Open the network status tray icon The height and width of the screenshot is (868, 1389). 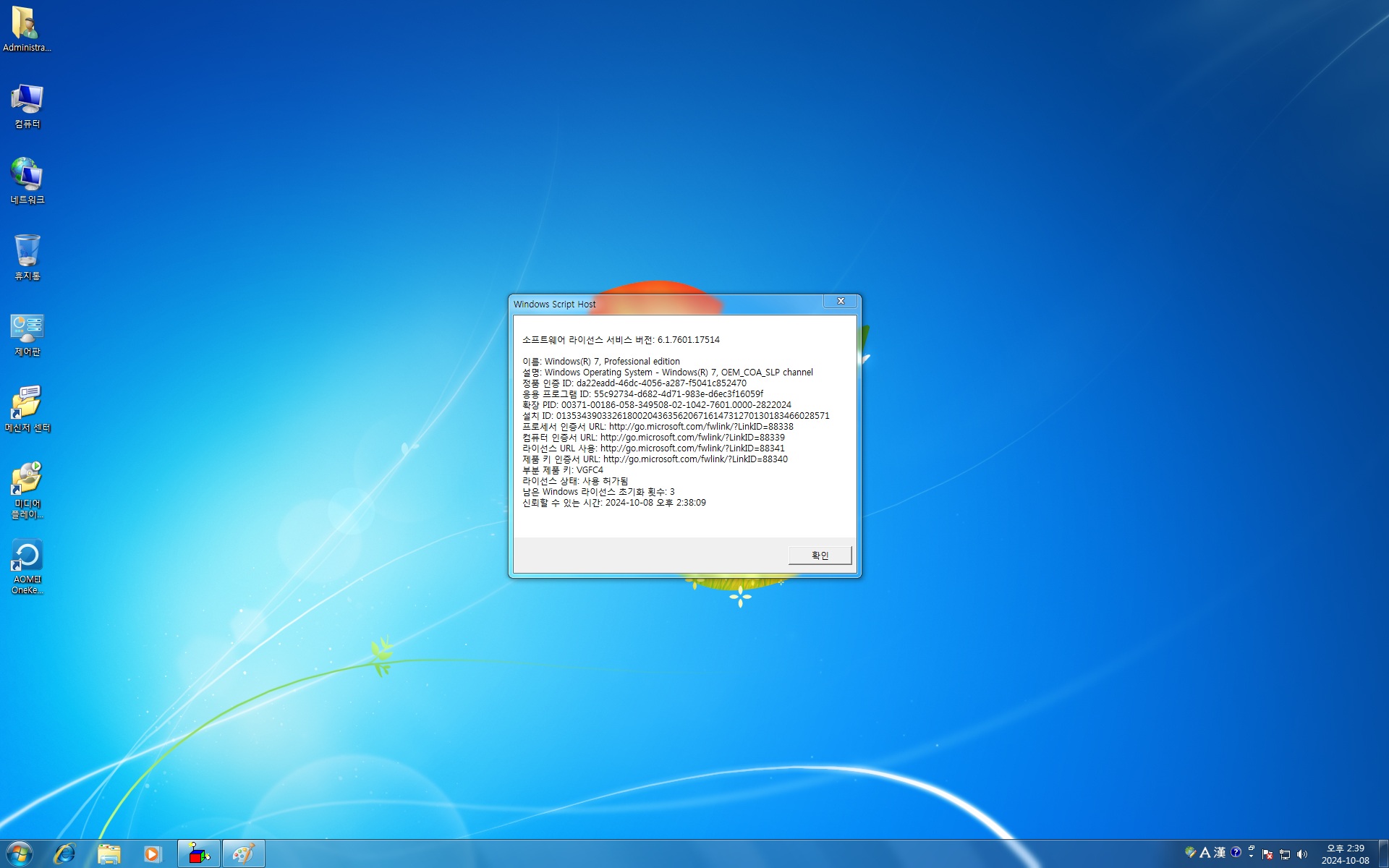(1285, 854)
